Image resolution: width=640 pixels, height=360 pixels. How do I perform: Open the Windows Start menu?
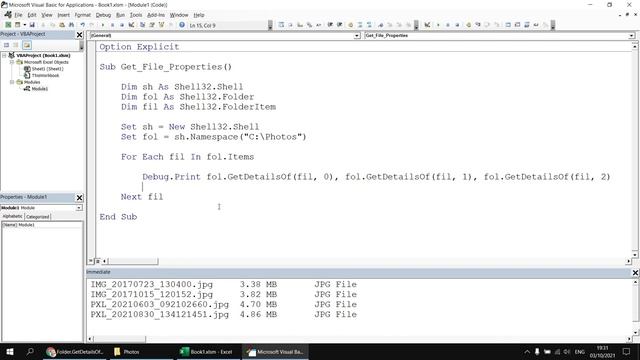point(10,351)
